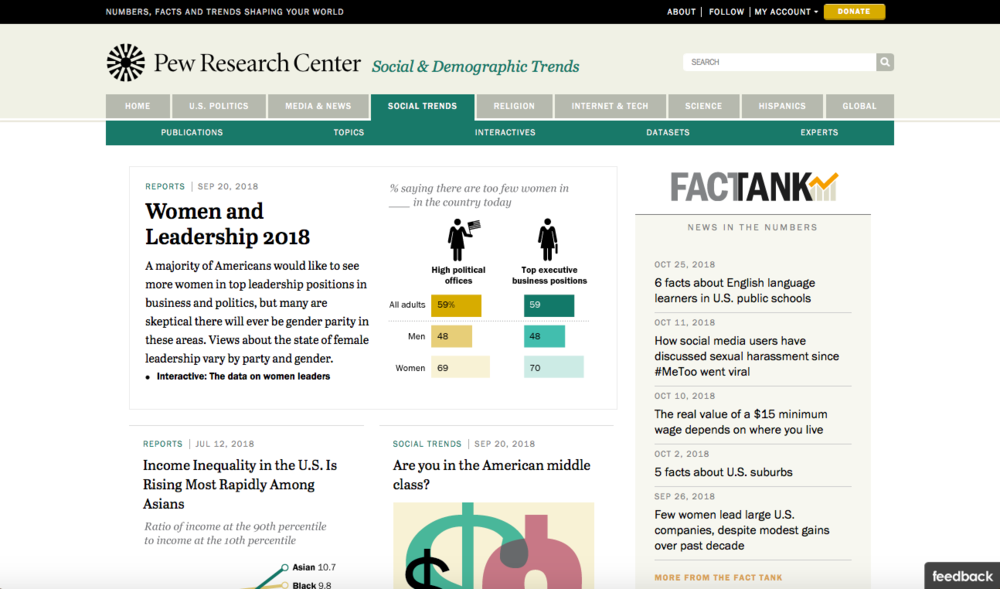
Task: Open the Experts submenu item
Action: pyautogui.click(x=819, y=133)
